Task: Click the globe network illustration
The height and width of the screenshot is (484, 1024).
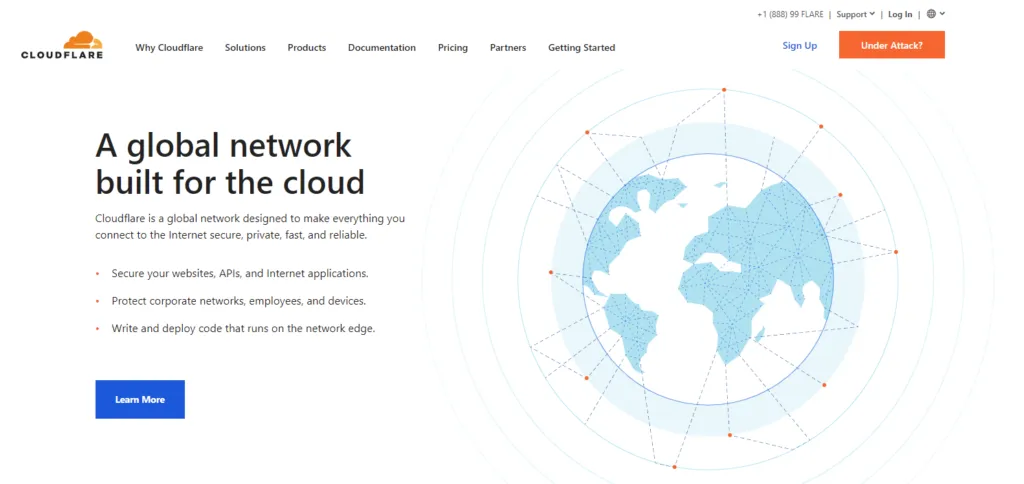Action: tap(709, 278)
